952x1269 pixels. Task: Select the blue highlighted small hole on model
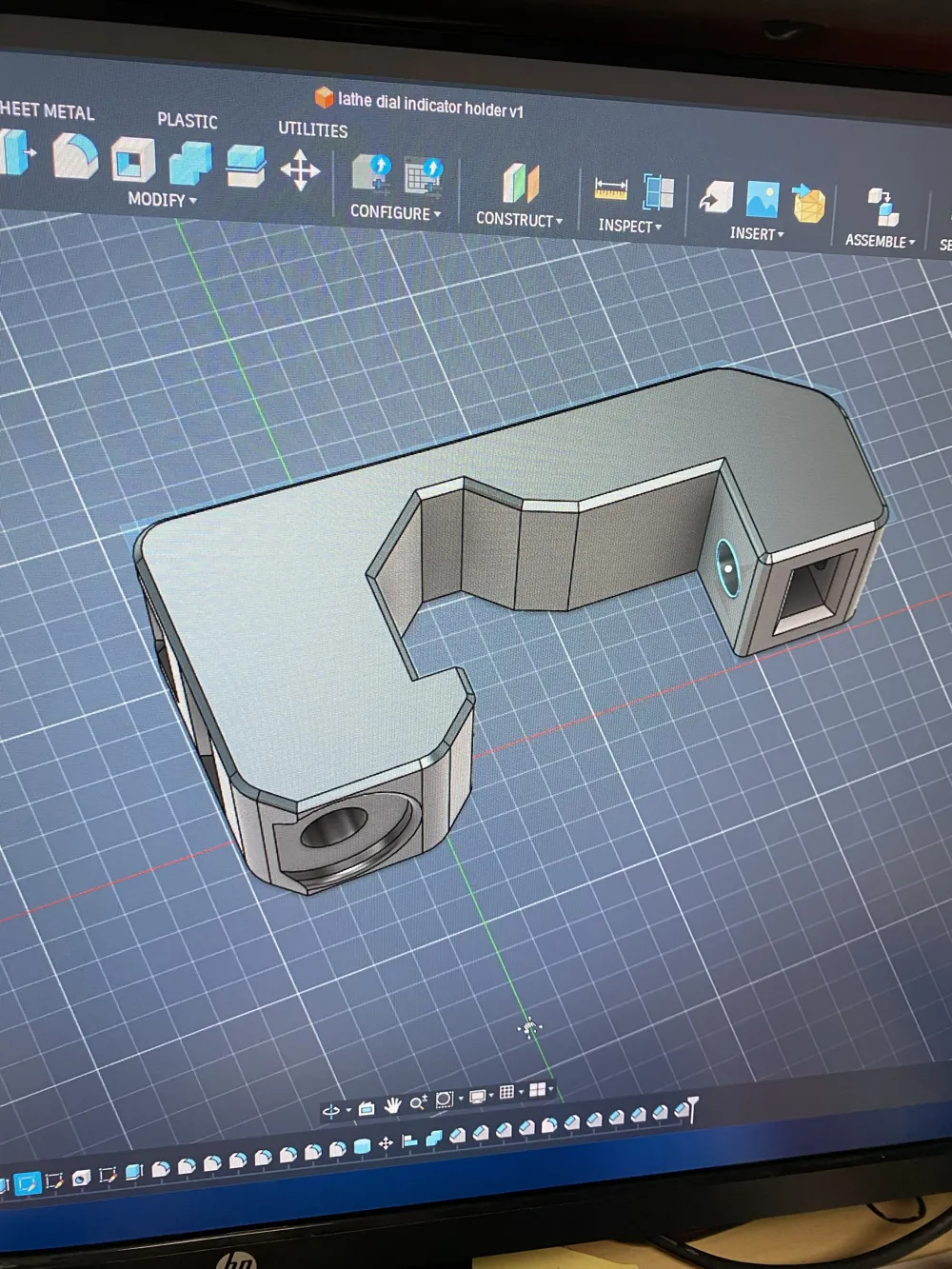coord(728,568)
